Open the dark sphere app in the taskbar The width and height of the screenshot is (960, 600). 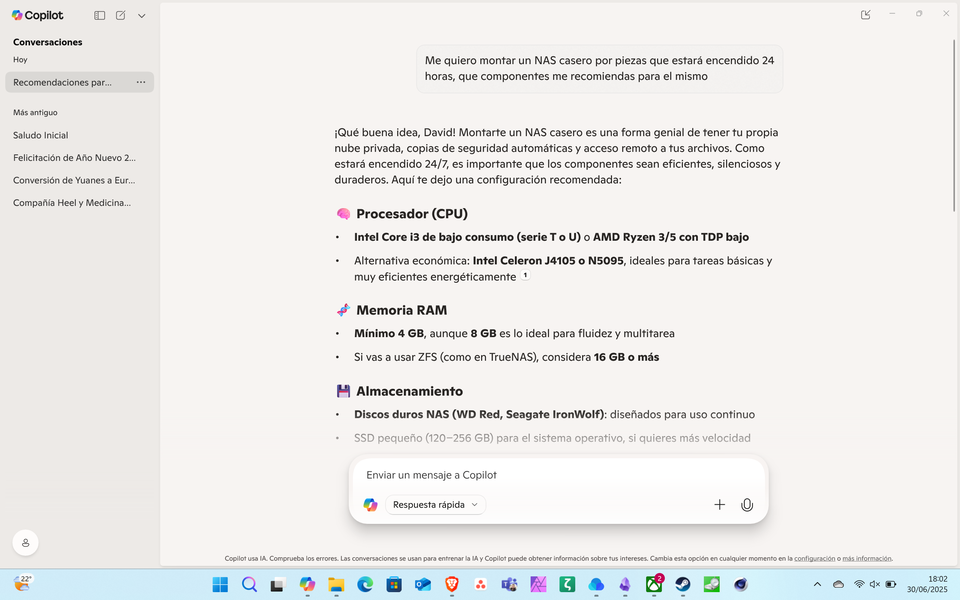(741, 585)
